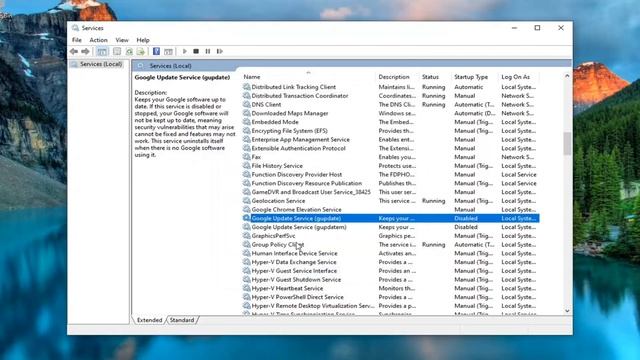640x360 pixels.
Task: Click the scrollbar down arrow
Action: click(x=567, y=311)
